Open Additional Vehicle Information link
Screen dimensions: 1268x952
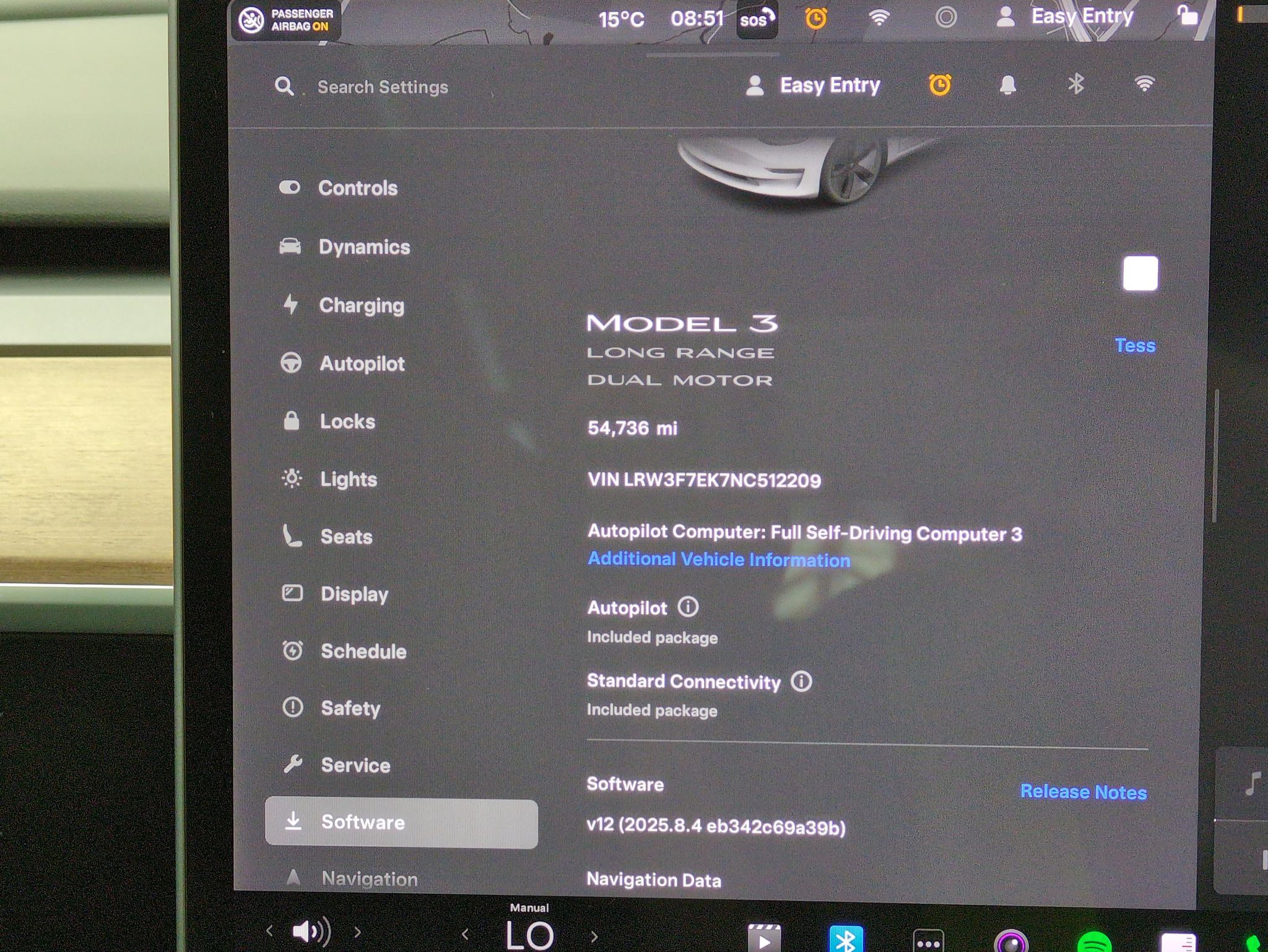719,560
